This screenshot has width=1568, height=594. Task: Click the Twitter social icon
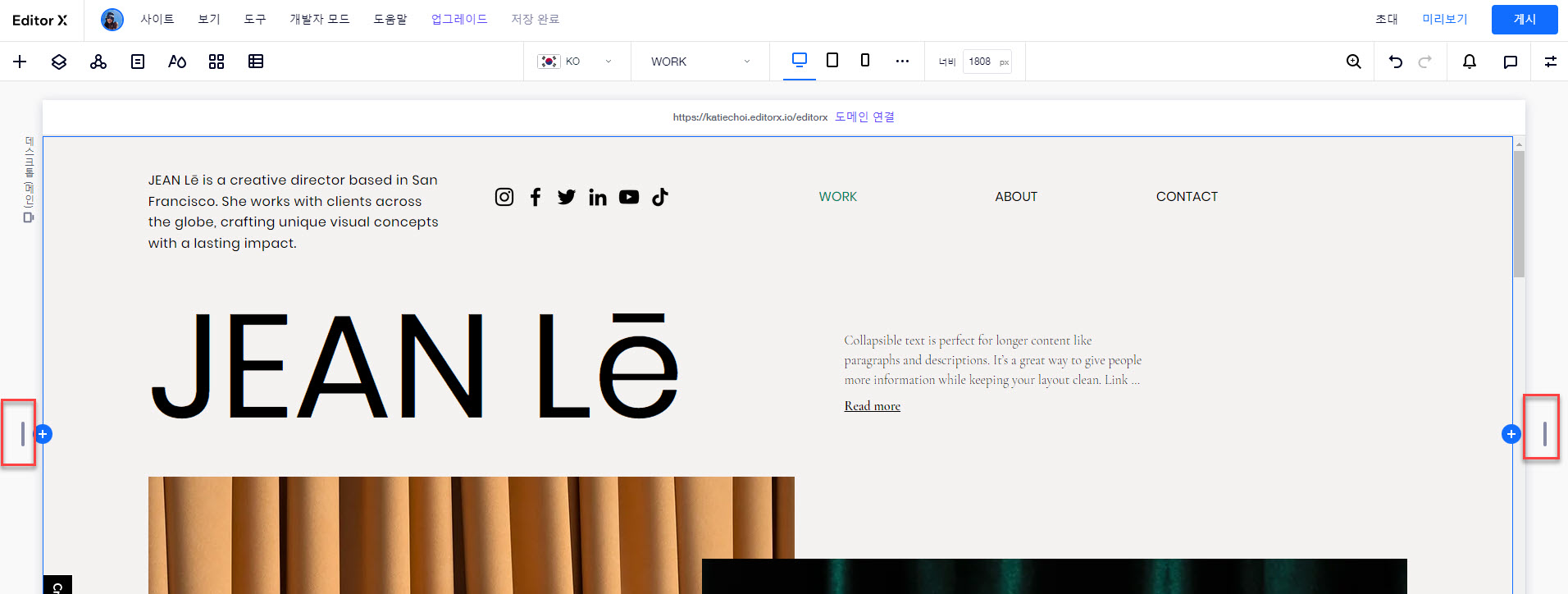(x=567, y=197)
